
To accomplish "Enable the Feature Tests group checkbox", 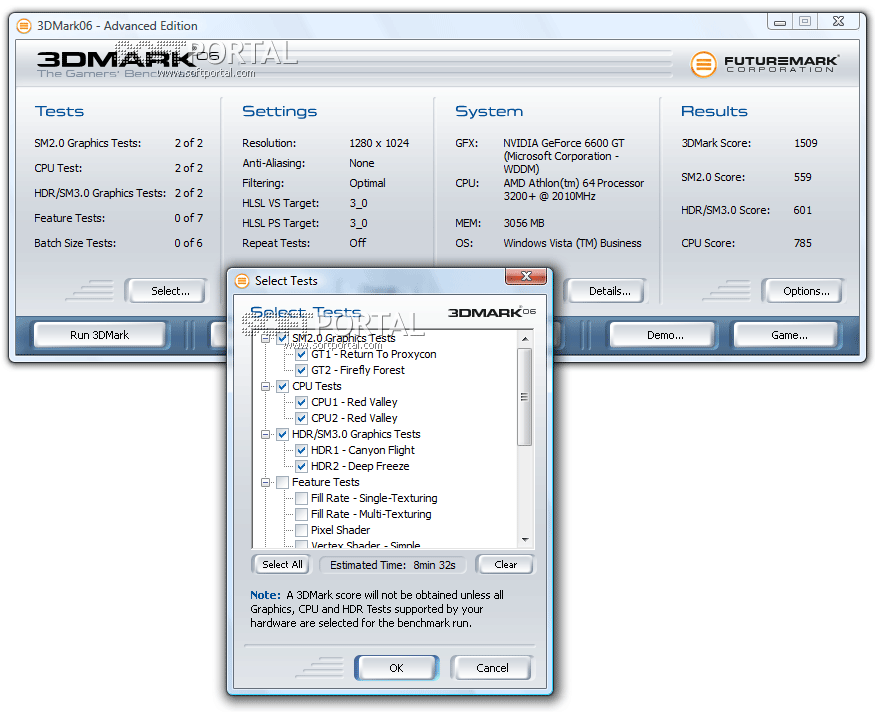I will [282, 482].
